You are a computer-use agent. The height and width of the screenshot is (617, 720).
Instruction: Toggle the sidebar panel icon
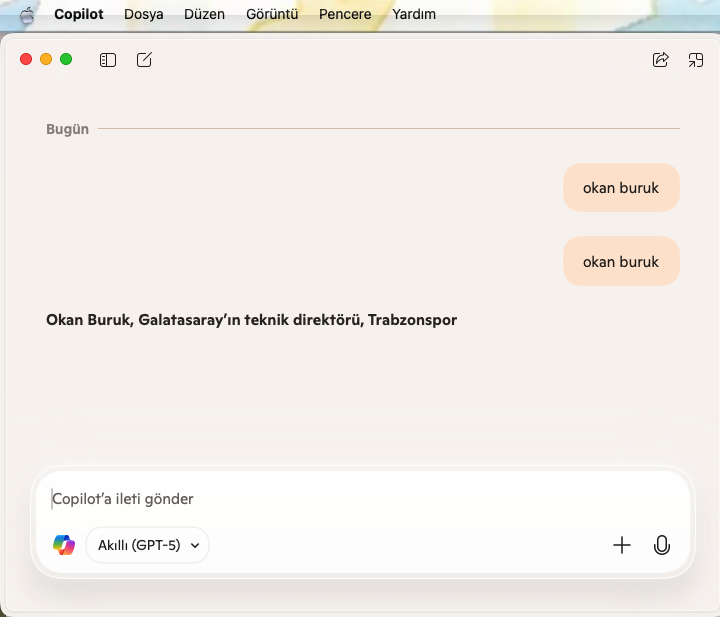pyautogui.click(x=108, y=60)
